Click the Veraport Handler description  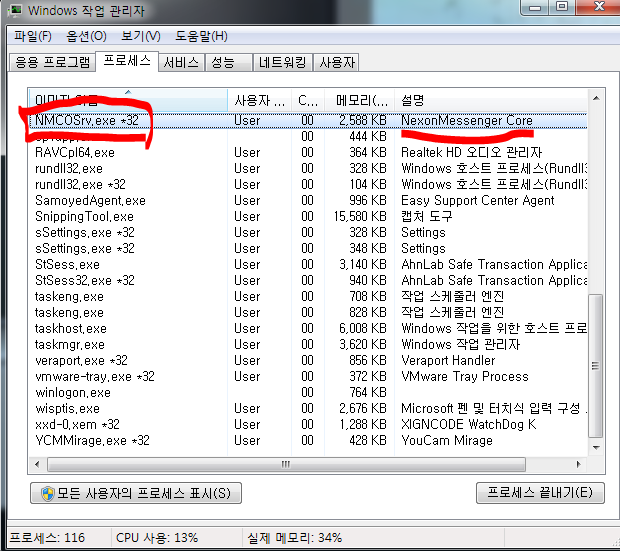click(x=448, y=360)
